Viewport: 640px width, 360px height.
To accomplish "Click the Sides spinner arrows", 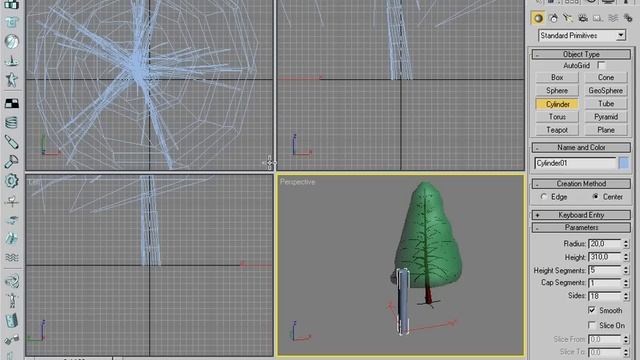I will (626, 296).
